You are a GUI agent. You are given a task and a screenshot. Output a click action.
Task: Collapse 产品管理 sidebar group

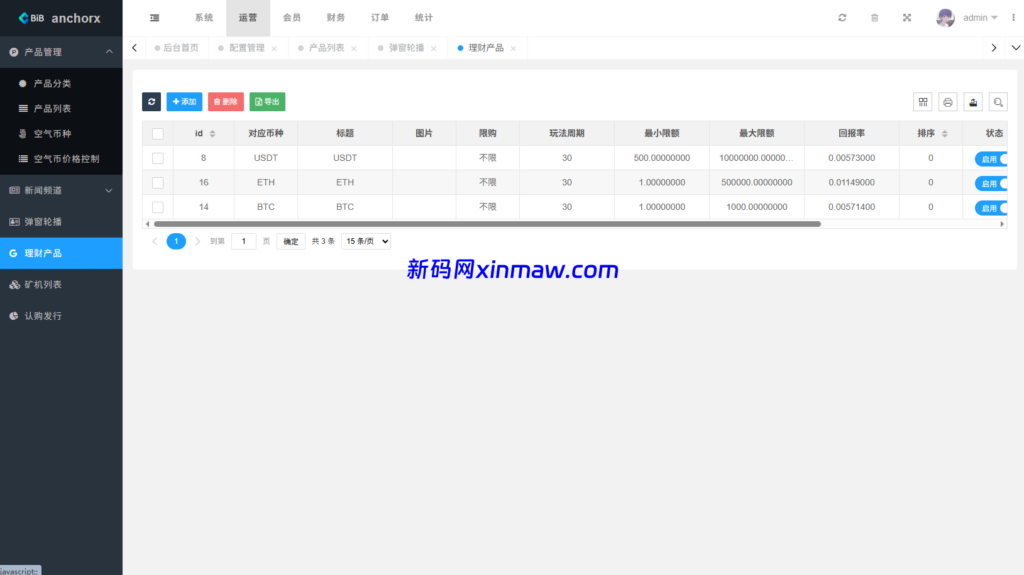(61, 52)
